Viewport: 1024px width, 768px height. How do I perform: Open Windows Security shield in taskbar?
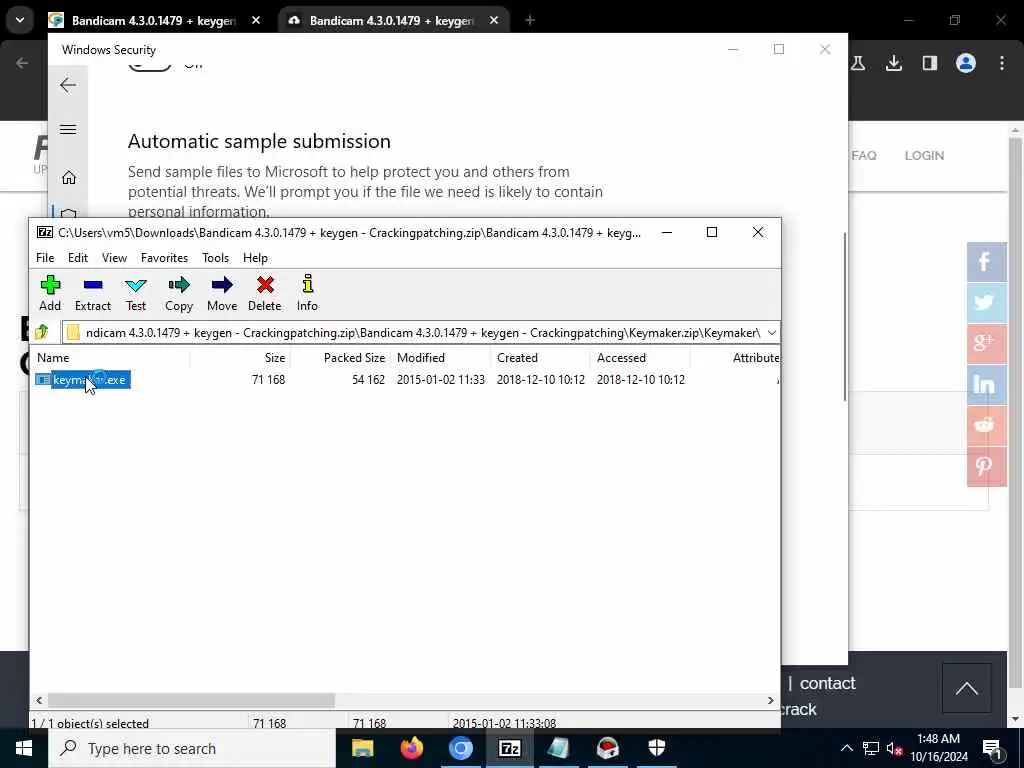[656, 748]
